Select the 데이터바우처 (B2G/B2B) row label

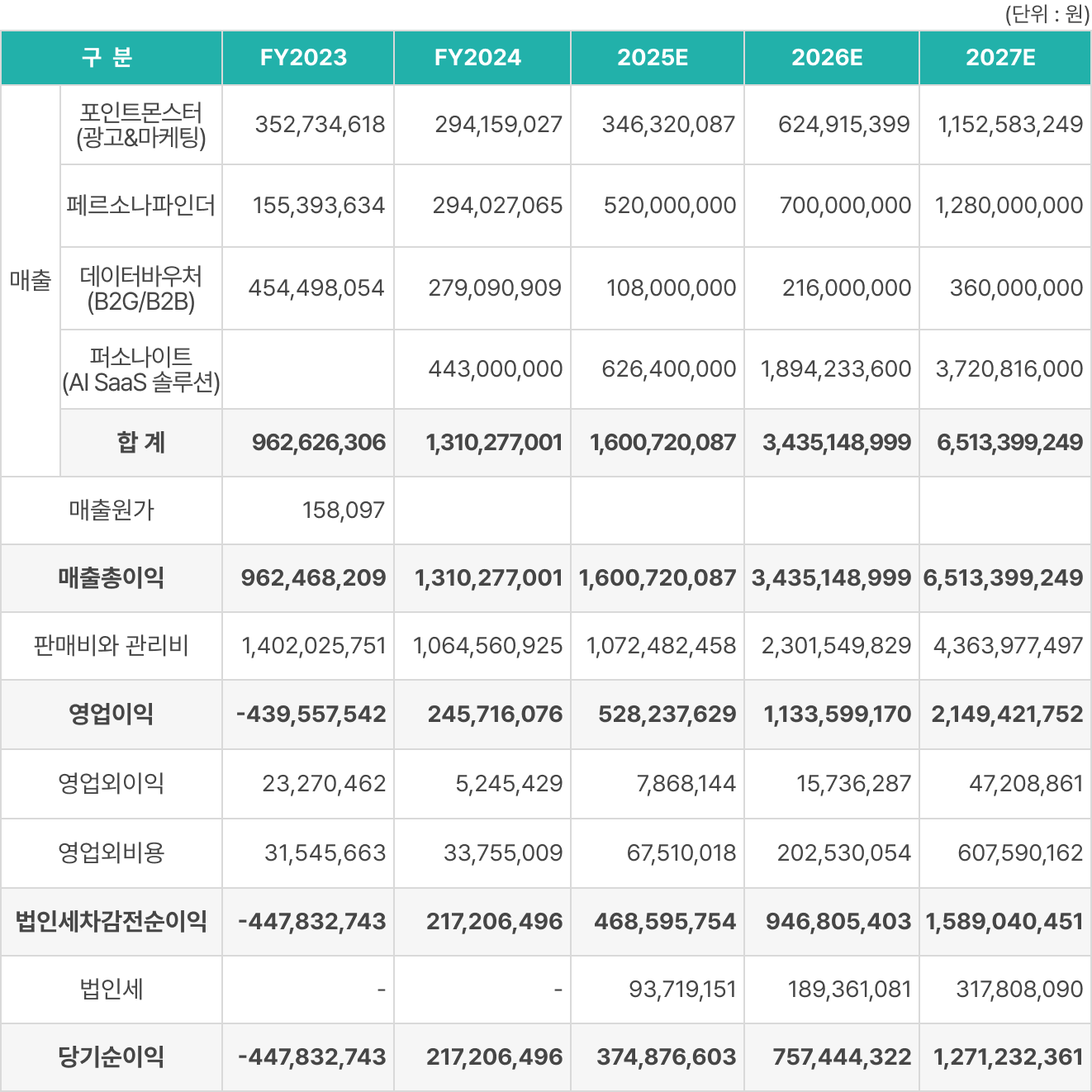pyautogui.click(x=141, y=288)
